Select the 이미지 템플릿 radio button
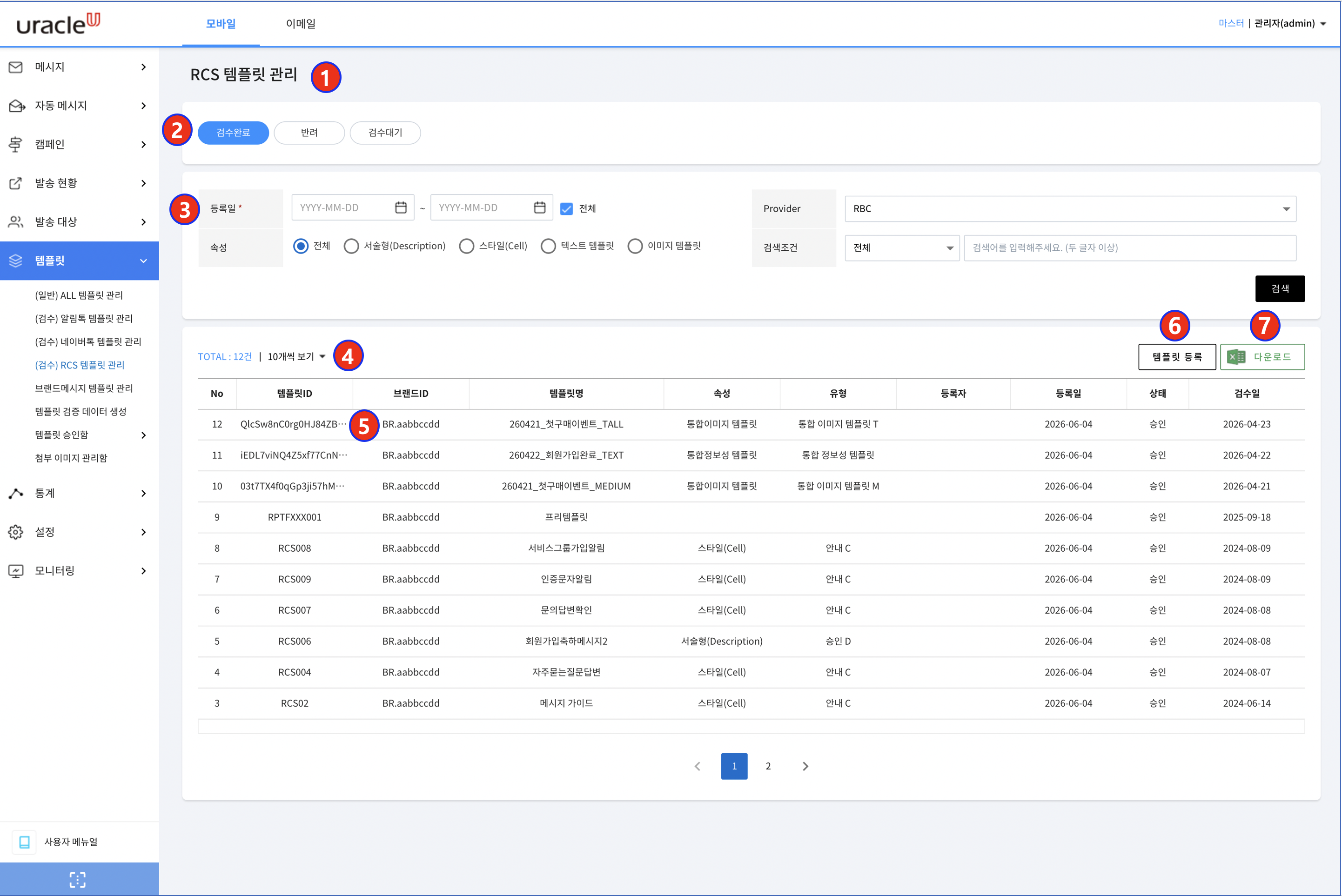The height and width of the screenshot is (896, 1342). (635, 246)
